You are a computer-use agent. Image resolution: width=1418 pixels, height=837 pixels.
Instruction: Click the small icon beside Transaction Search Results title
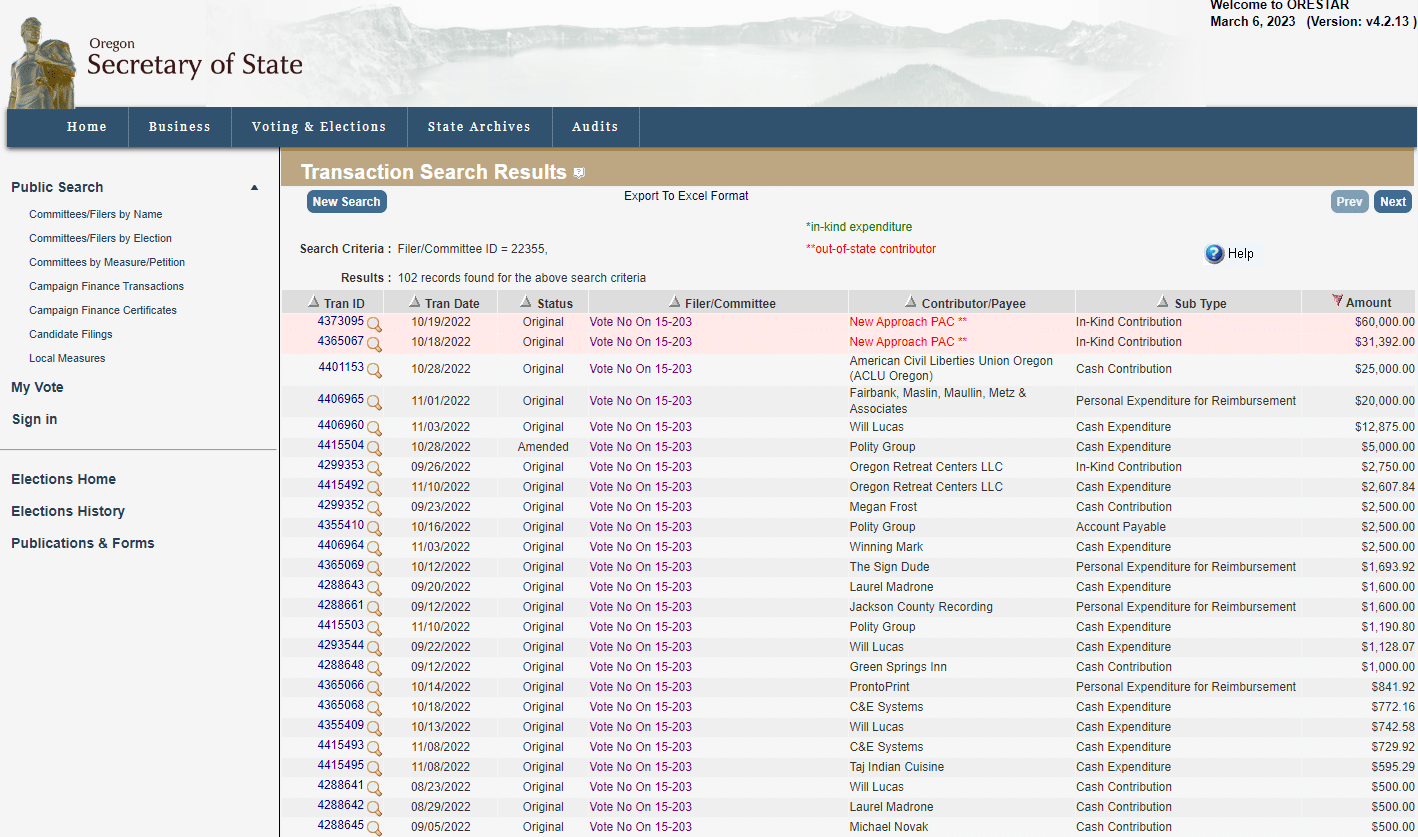[579, 173]
